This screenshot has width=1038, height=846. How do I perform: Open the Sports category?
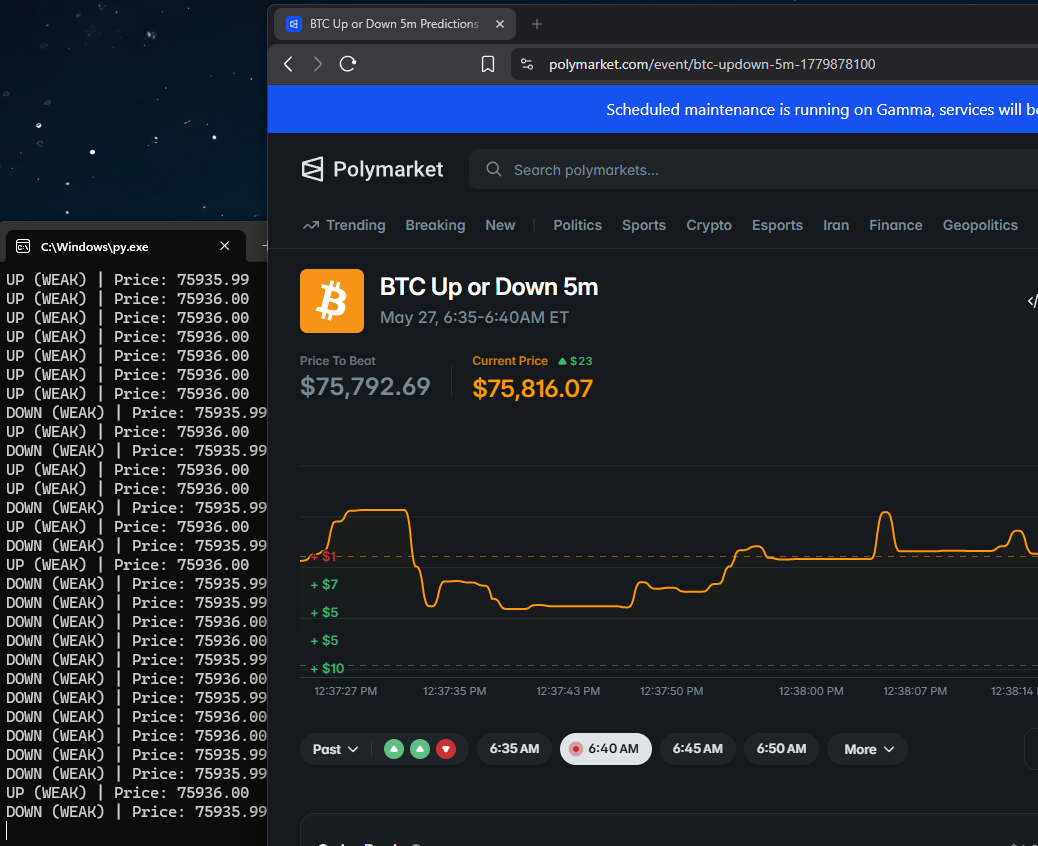[x=643, y=225]
